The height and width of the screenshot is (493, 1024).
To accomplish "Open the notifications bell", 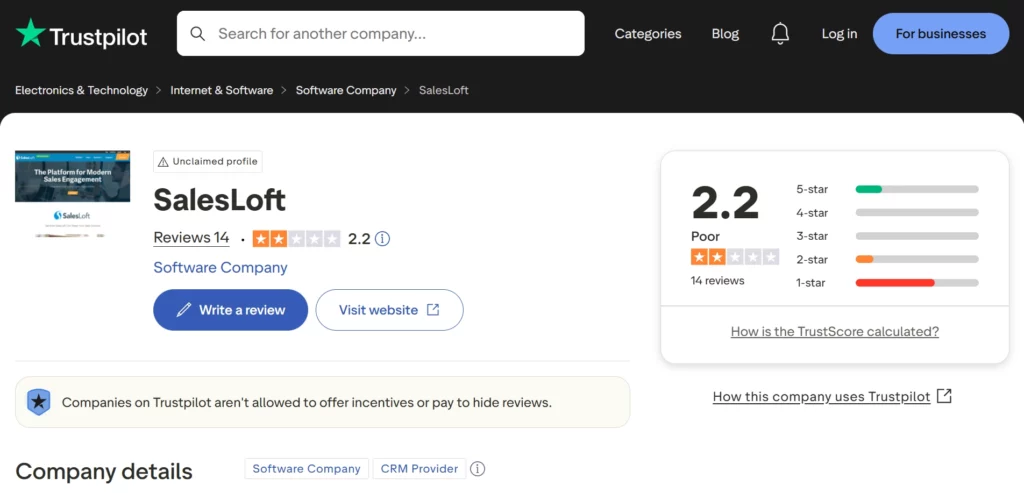I will [780, 33].
